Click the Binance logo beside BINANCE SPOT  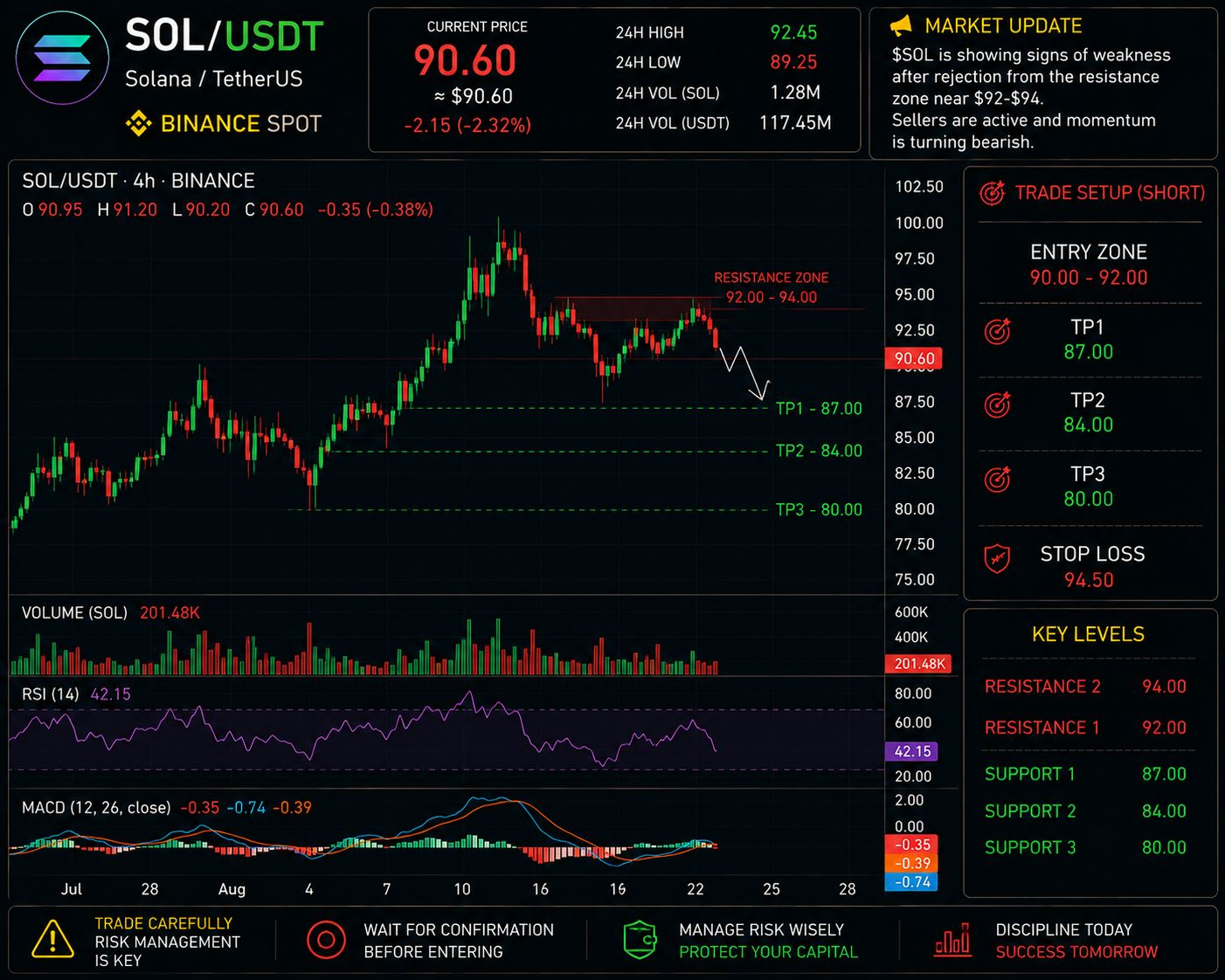point(138,124)
